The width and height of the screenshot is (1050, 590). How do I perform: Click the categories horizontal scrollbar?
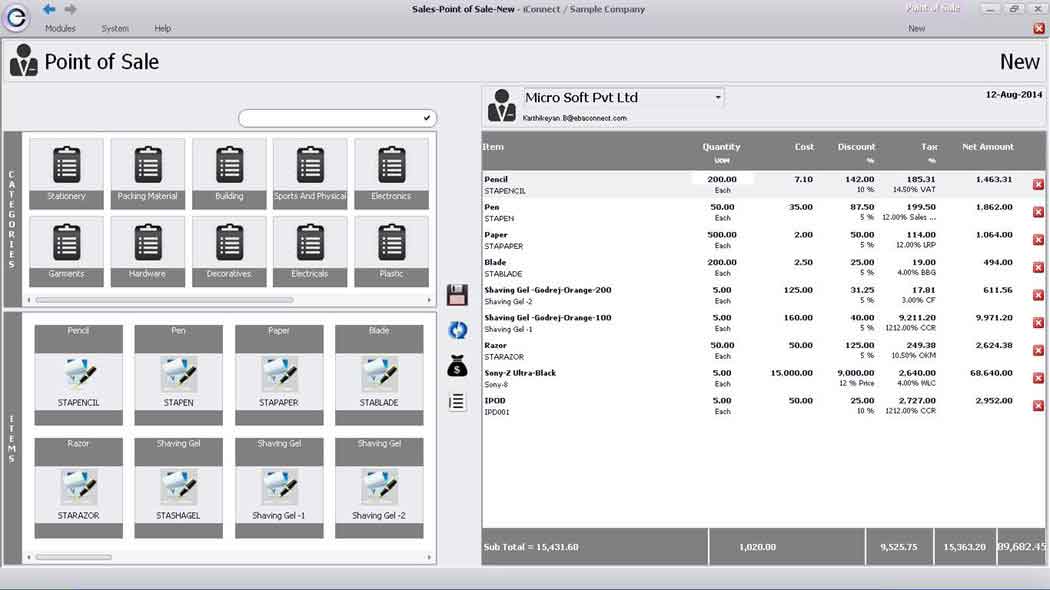(165, 299)
